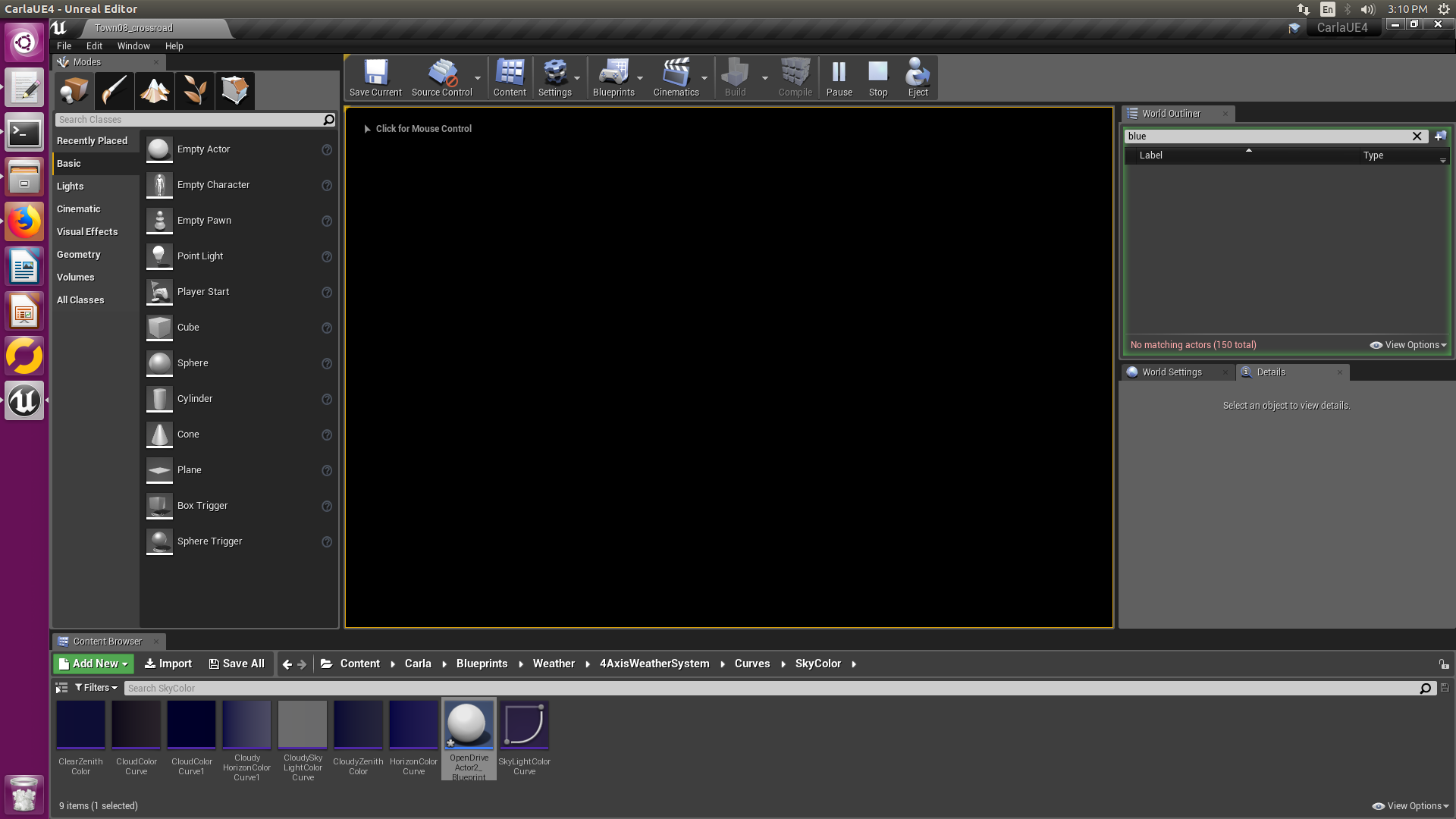Screen dimensions: 1456x819
Task: Click the Save Current toolbar icon
Action: click(375, 77)
